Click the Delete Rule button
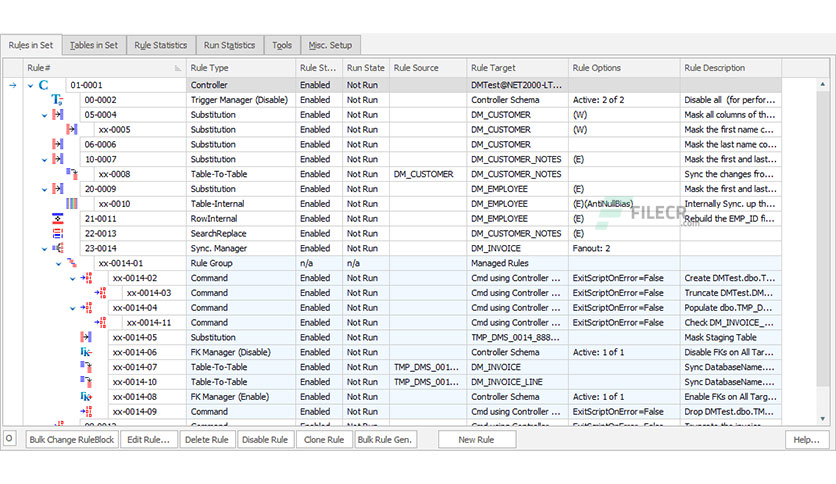This screenshot has width=836, height=484. point(207,440)
